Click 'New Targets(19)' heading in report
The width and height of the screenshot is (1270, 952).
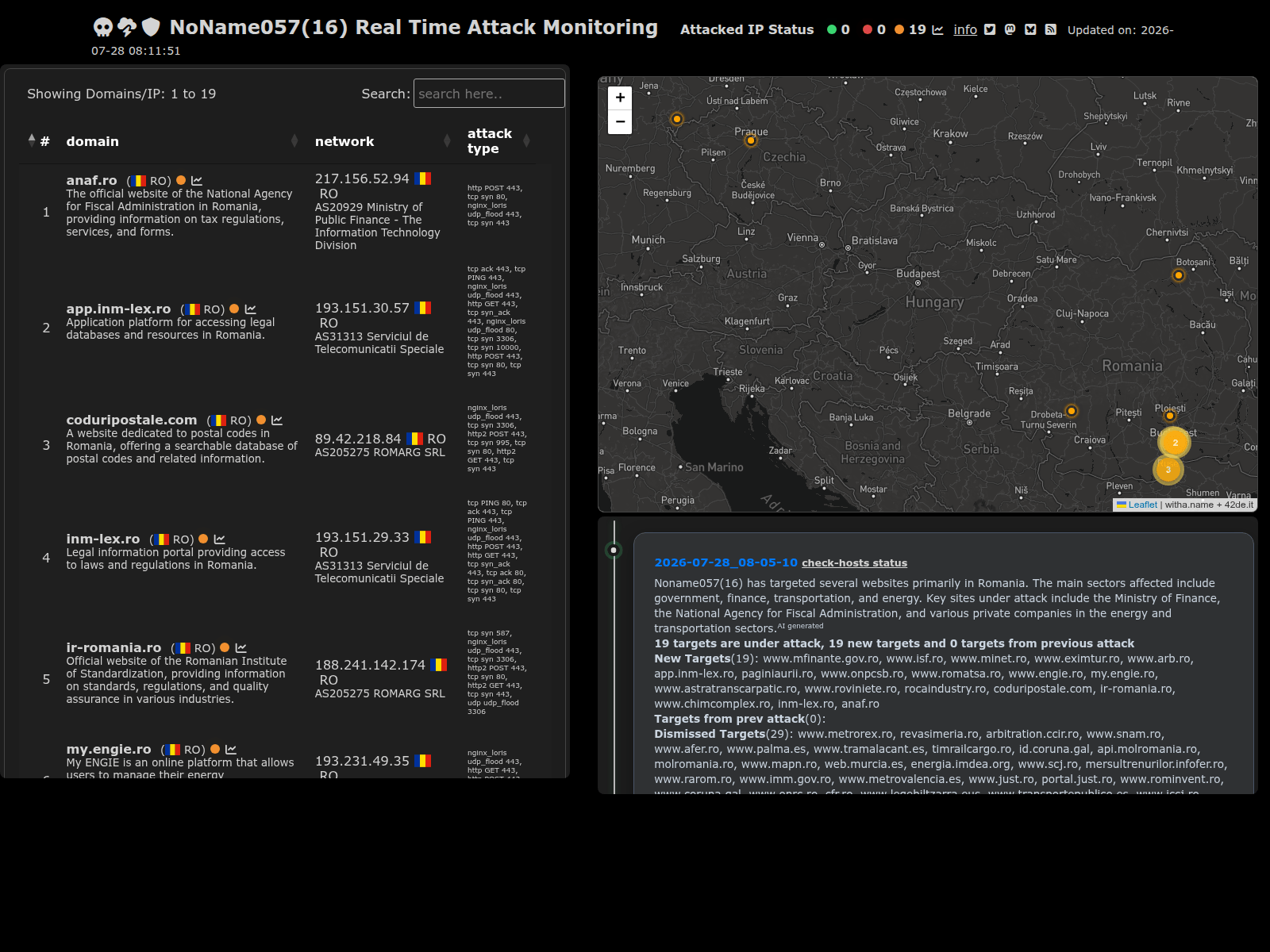pyautogui.click(x=706, y=658)
